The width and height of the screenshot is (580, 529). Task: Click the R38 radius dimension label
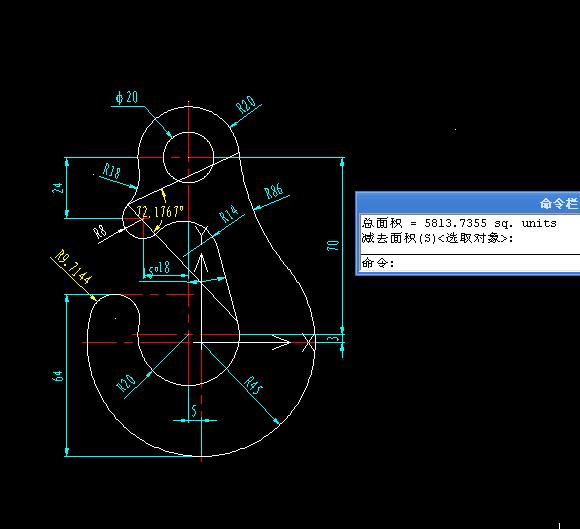(x=112, y=171)
